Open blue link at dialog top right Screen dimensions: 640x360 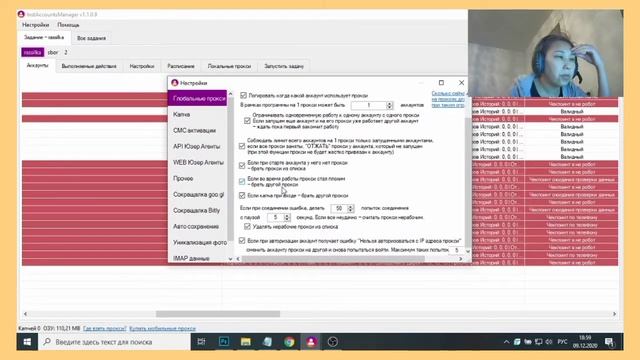point(448,99)
